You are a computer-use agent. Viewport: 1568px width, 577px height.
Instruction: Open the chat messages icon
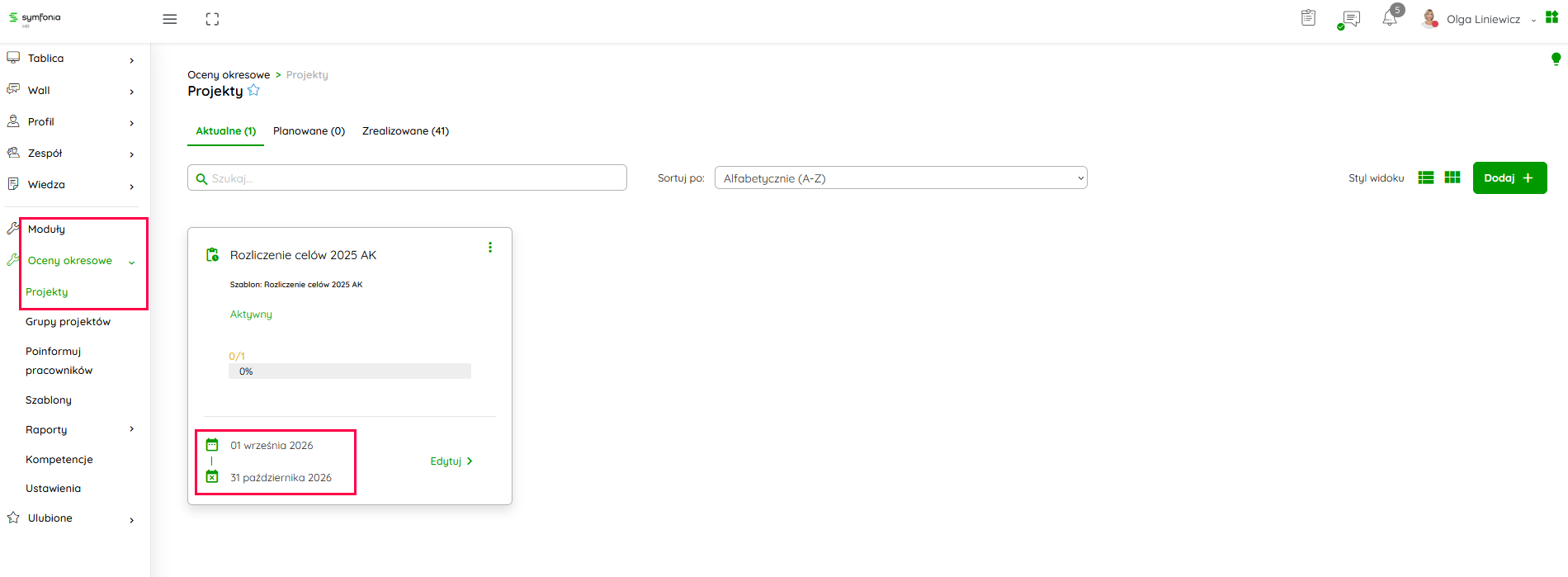click(1350, 19)
